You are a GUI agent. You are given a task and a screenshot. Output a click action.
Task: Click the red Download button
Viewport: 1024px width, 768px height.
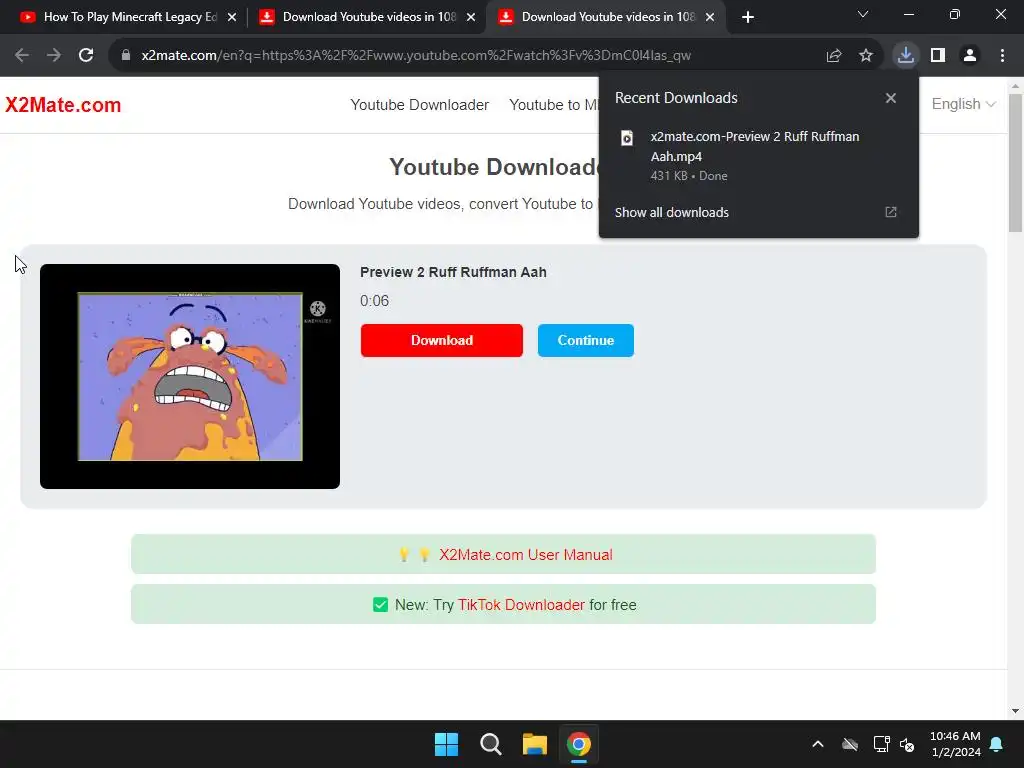click(441, 340)
